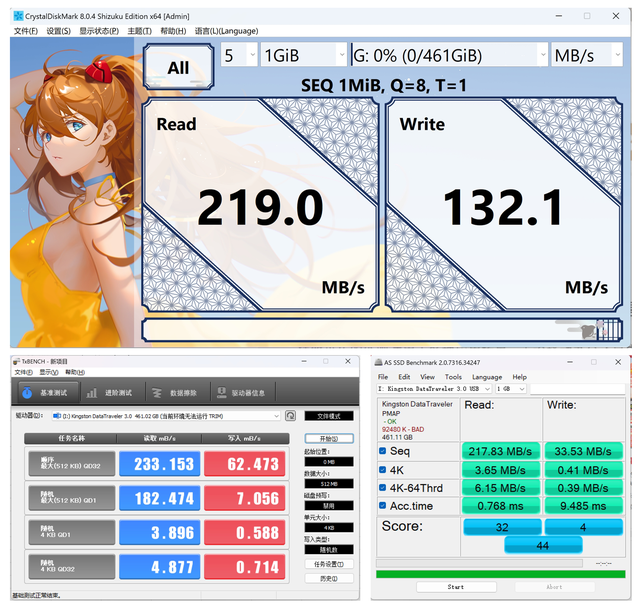Open the Edit menu in AS SSD Benchmark

[x=404, y=377]
